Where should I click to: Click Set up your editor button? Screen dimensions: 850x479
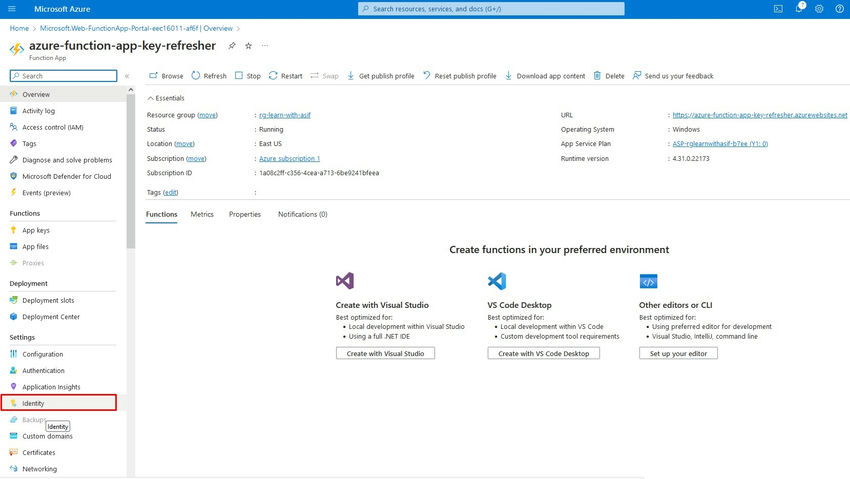coord(678,353)
